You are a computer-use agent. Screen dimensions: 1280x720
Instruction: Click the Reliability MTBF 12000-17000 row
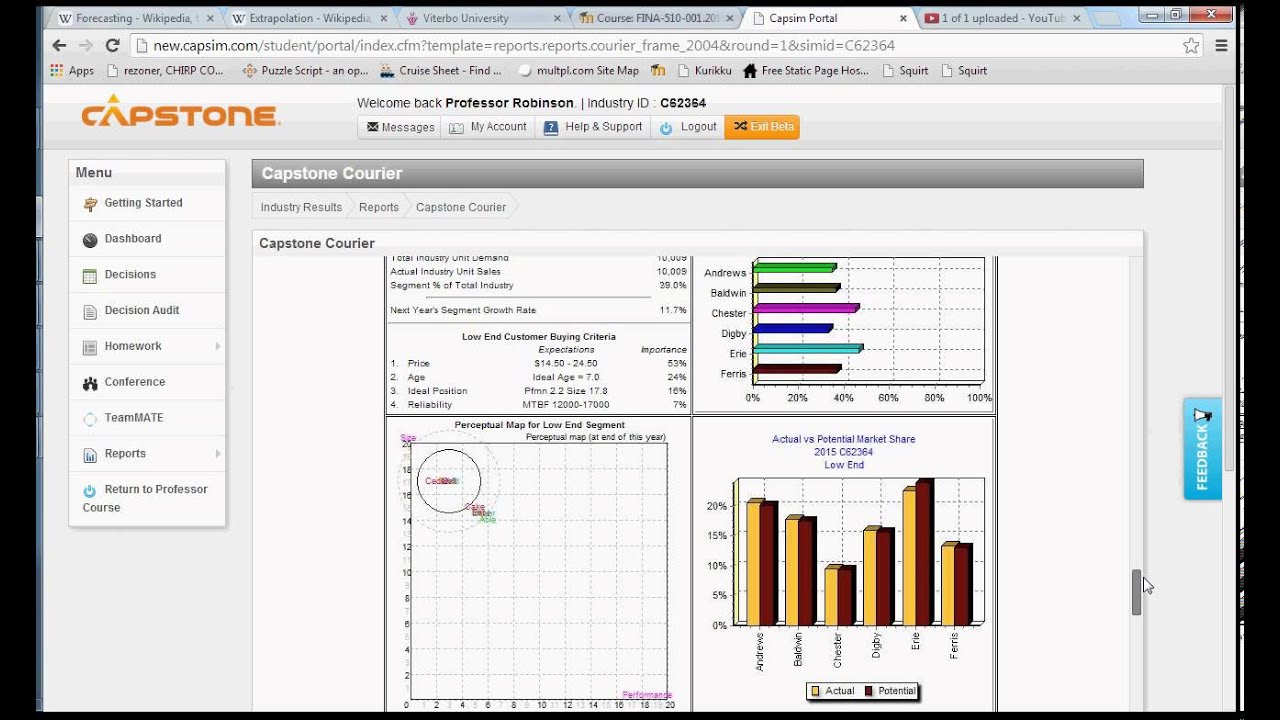tap(538, 405)
